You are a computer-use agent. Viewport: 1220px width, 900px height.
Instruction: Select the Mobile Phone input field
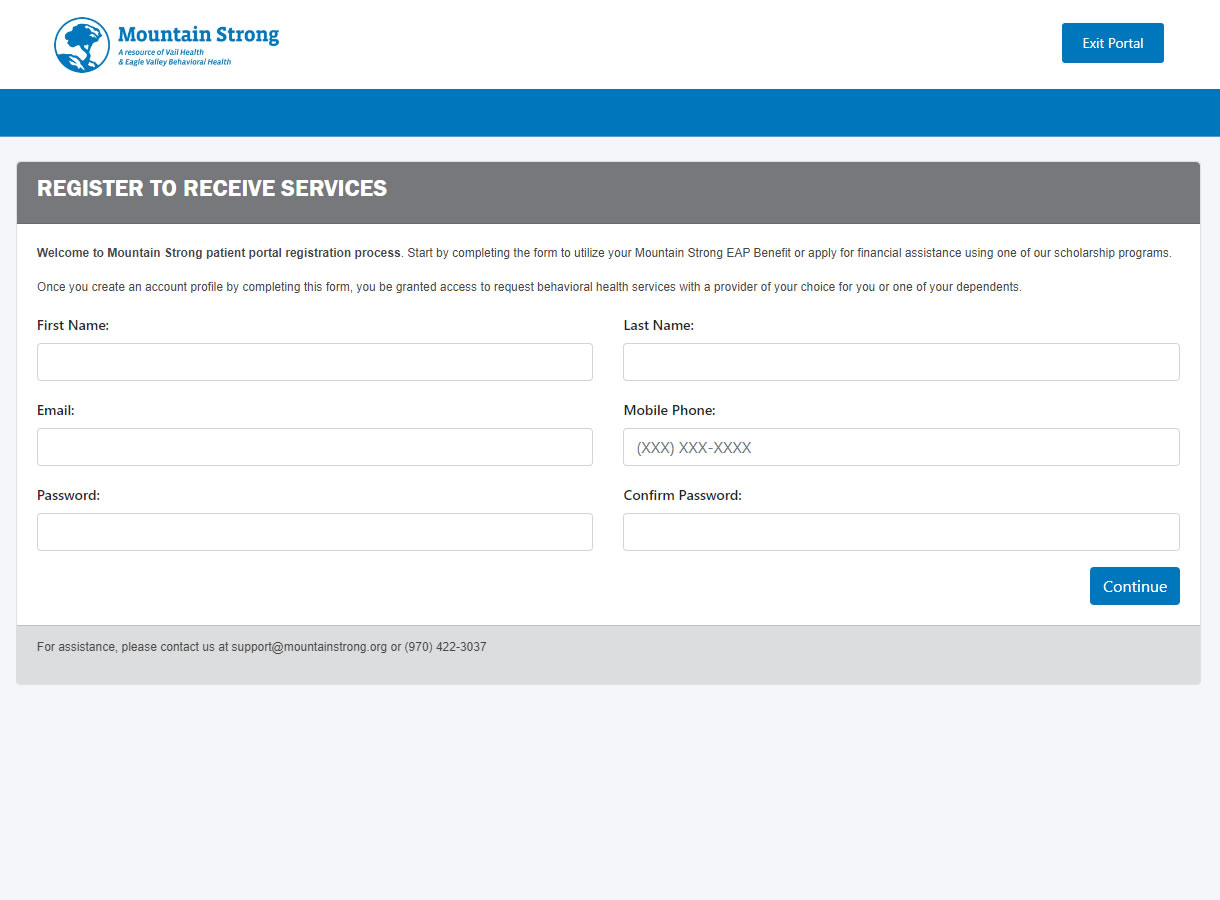coord(900,447)
